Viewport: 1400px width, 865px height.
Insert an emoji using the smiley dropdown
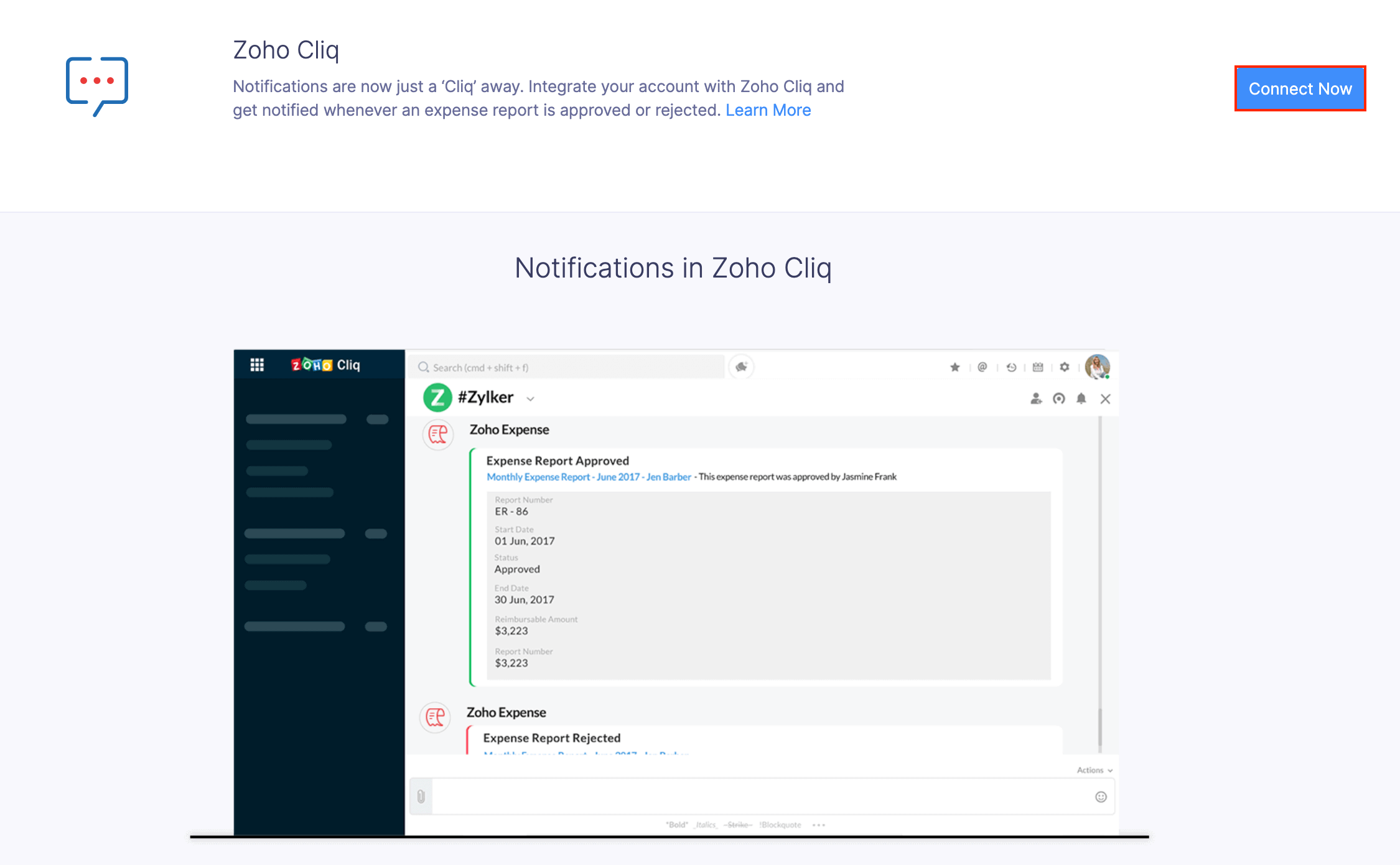tap(1100, 796)
